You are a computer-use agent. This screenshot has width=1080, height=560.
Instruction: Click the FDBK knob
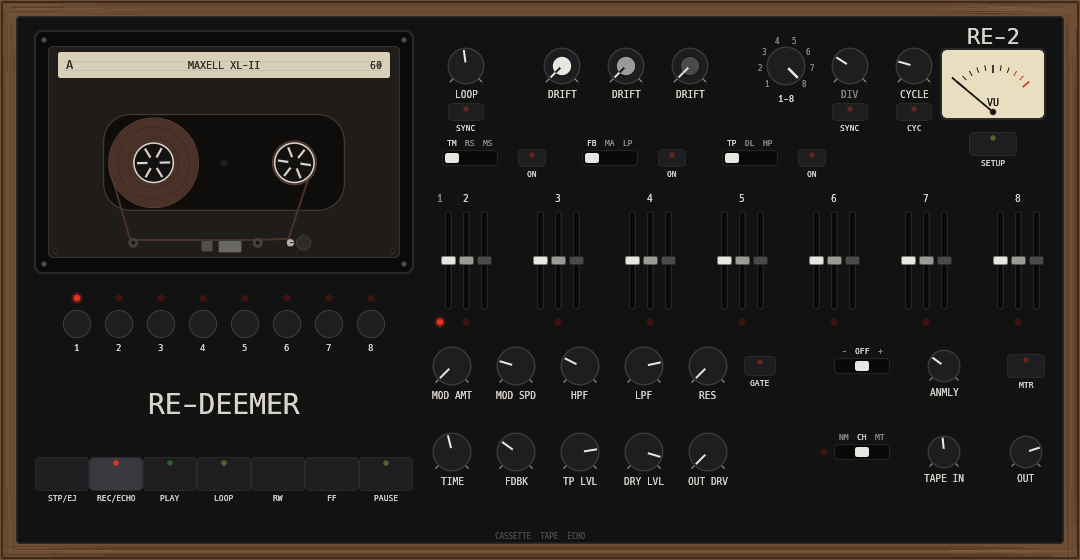[x=516, y=452]
